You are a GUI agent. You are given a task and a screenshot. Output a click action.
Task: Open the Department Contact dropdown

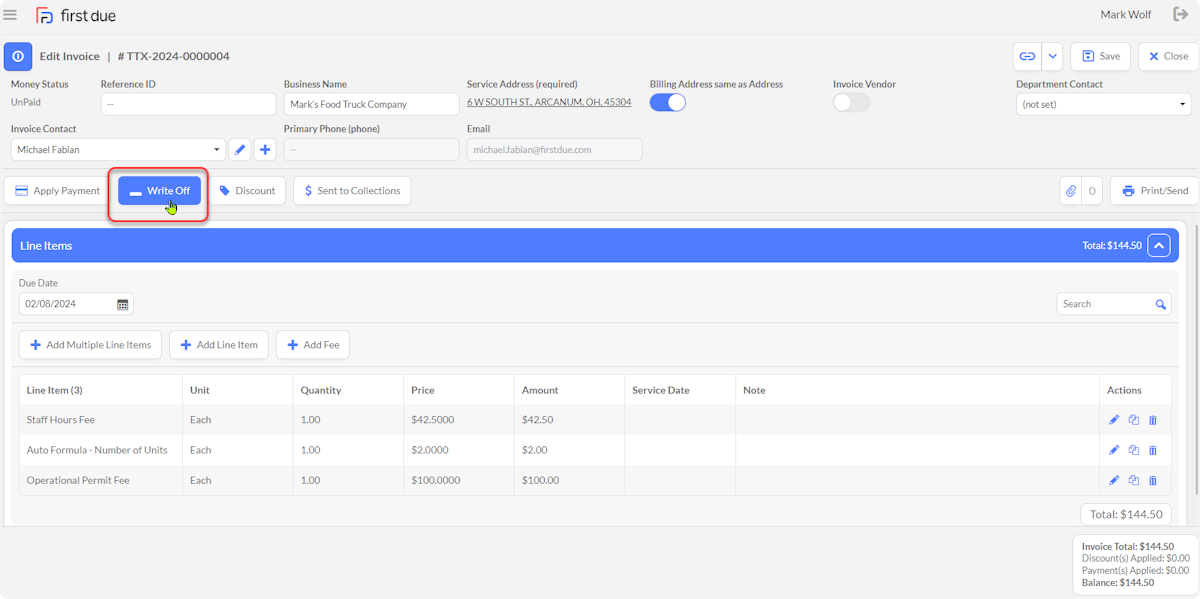[x=1104, y=104]
